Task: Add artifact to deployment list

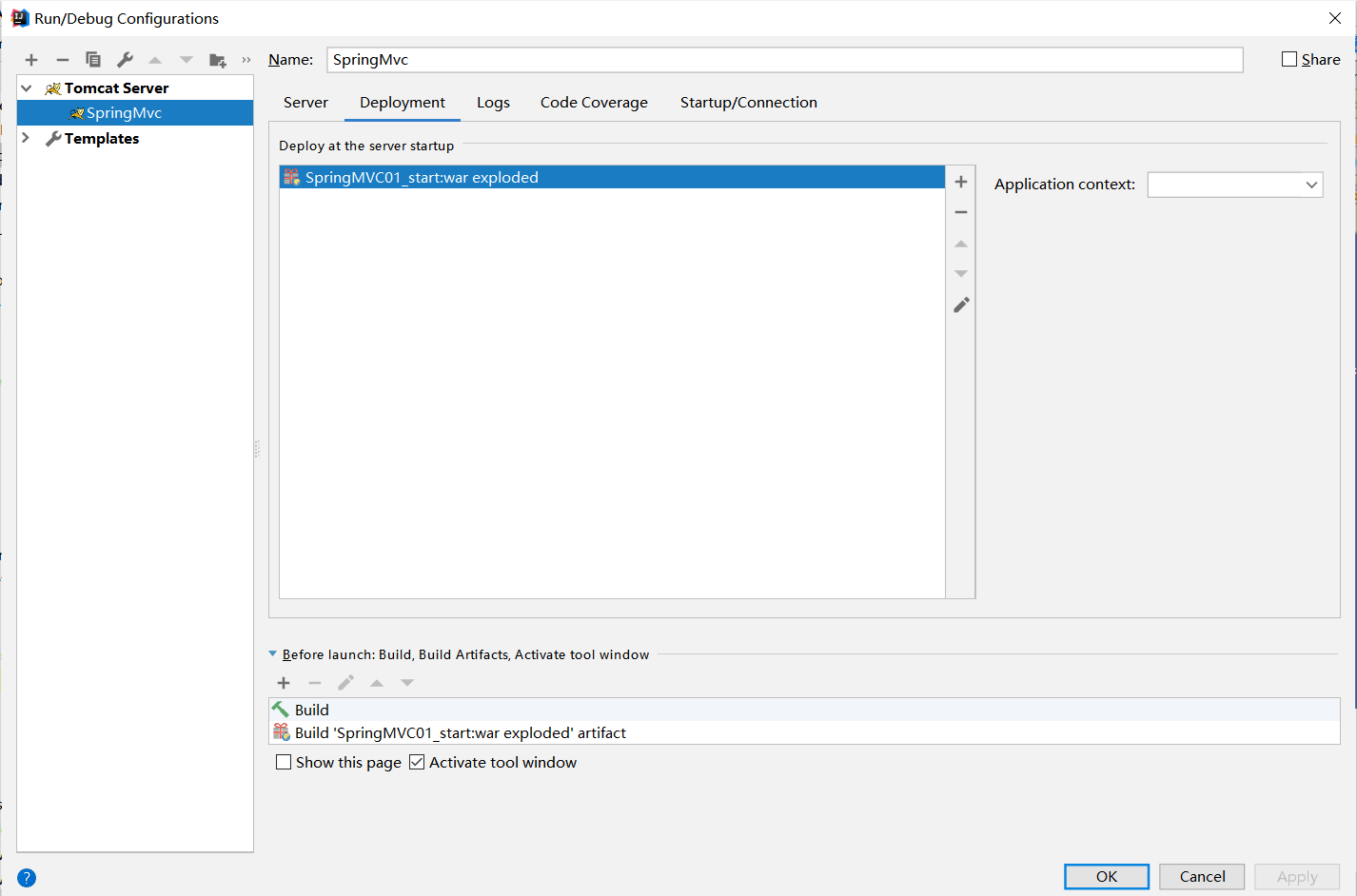Action: 961,182
